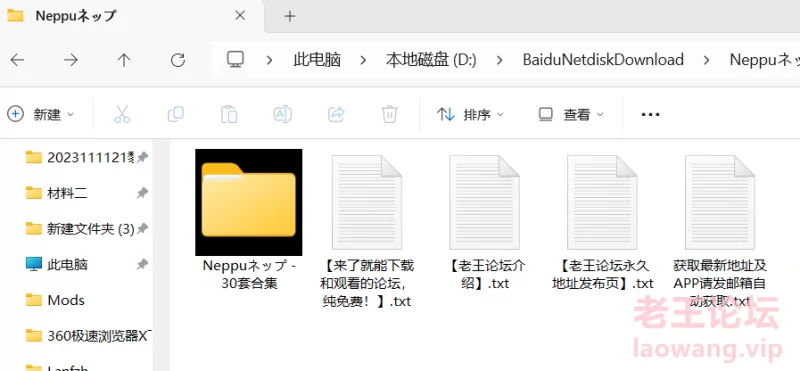Screen dimensions: 800x371
Task: Close the Neppuネップ tab
Action: [240, 16]
